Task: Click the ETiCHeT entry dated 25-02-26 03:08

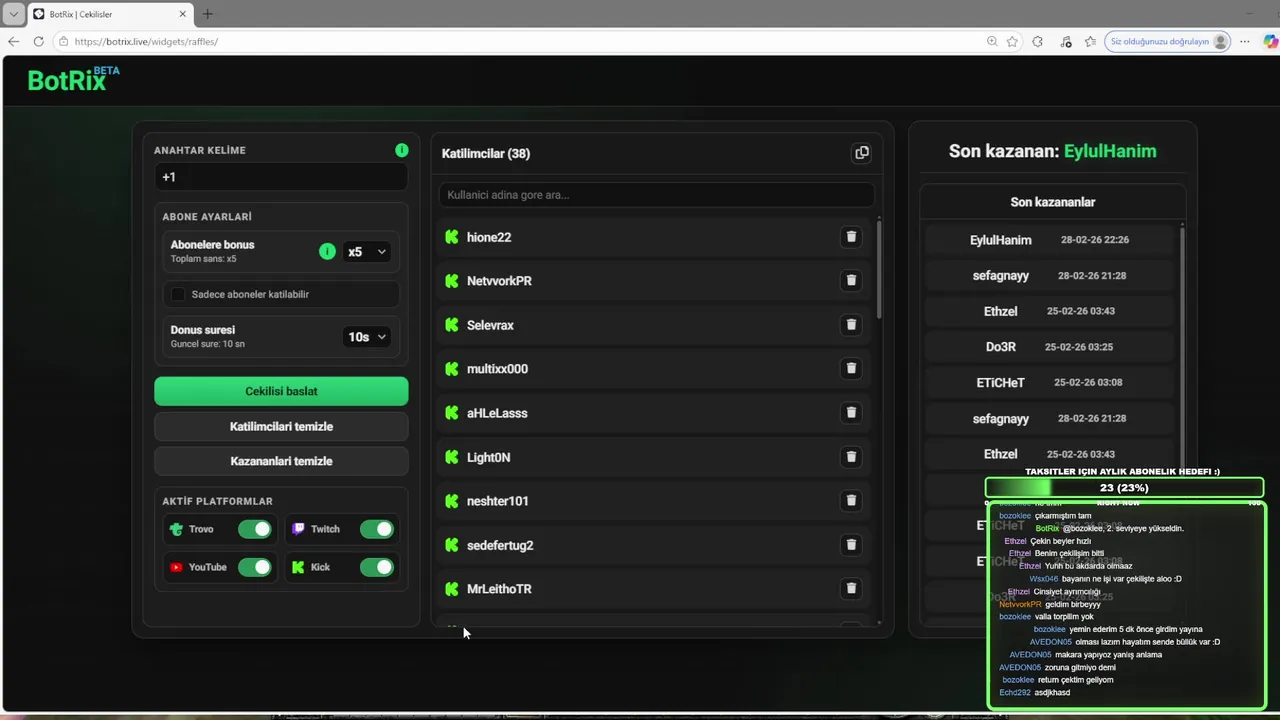Action: coord(1049,382)
